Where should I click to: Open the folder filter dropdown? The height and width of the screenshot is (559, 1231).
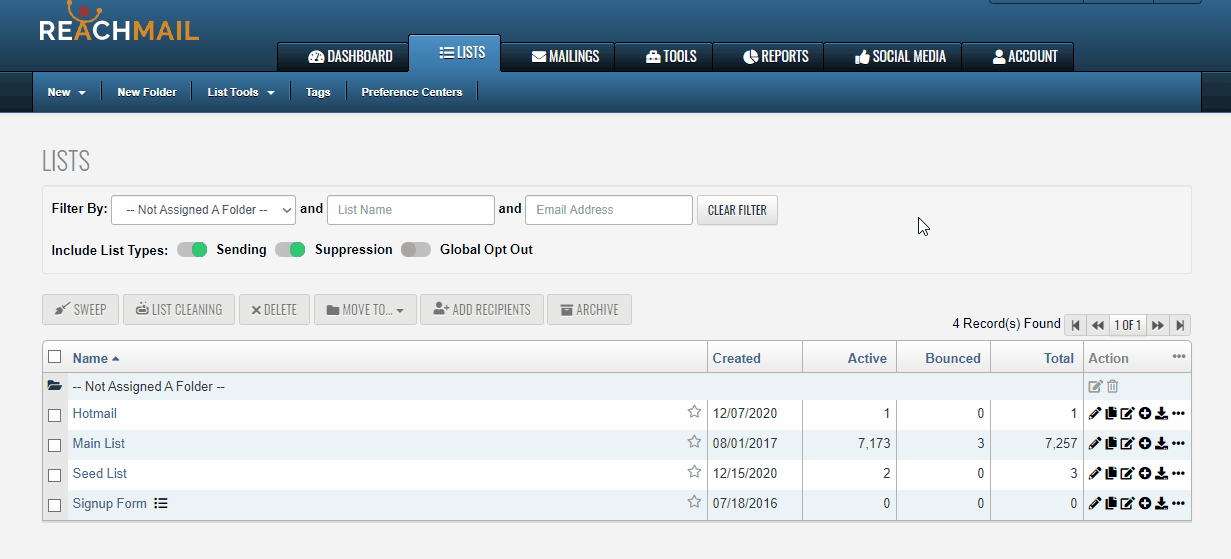203,210
